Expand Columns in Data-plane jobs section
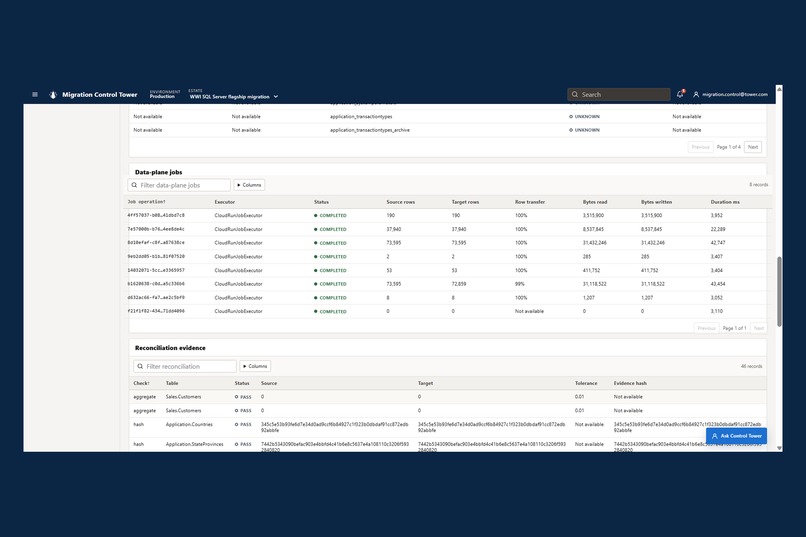The image size is (806, 537). click(249, 185)
